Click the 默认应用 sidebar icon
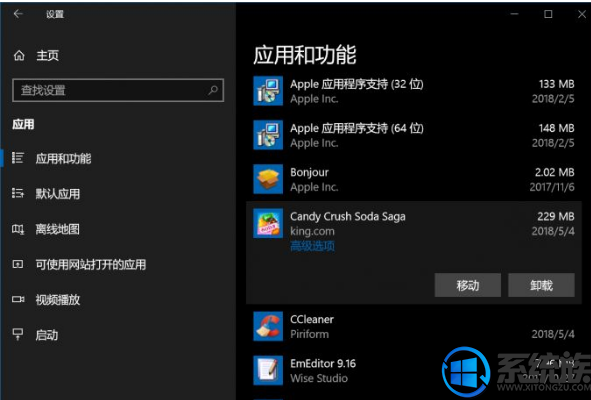The height and width of the screenshot is (400, 591). [x=18, y=193]
